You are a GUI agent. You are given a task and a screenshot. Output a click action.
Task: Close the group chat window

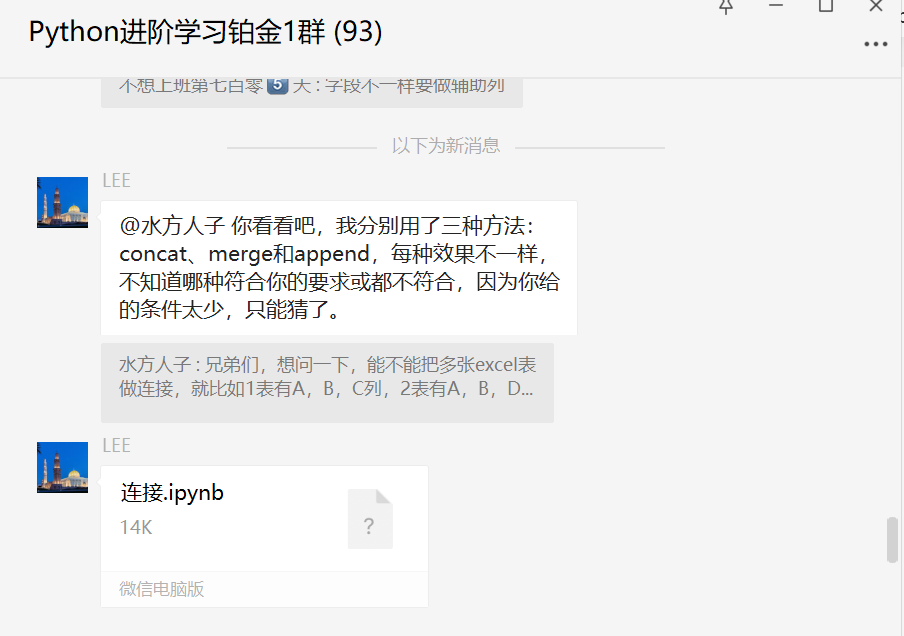tap(876, 6)
